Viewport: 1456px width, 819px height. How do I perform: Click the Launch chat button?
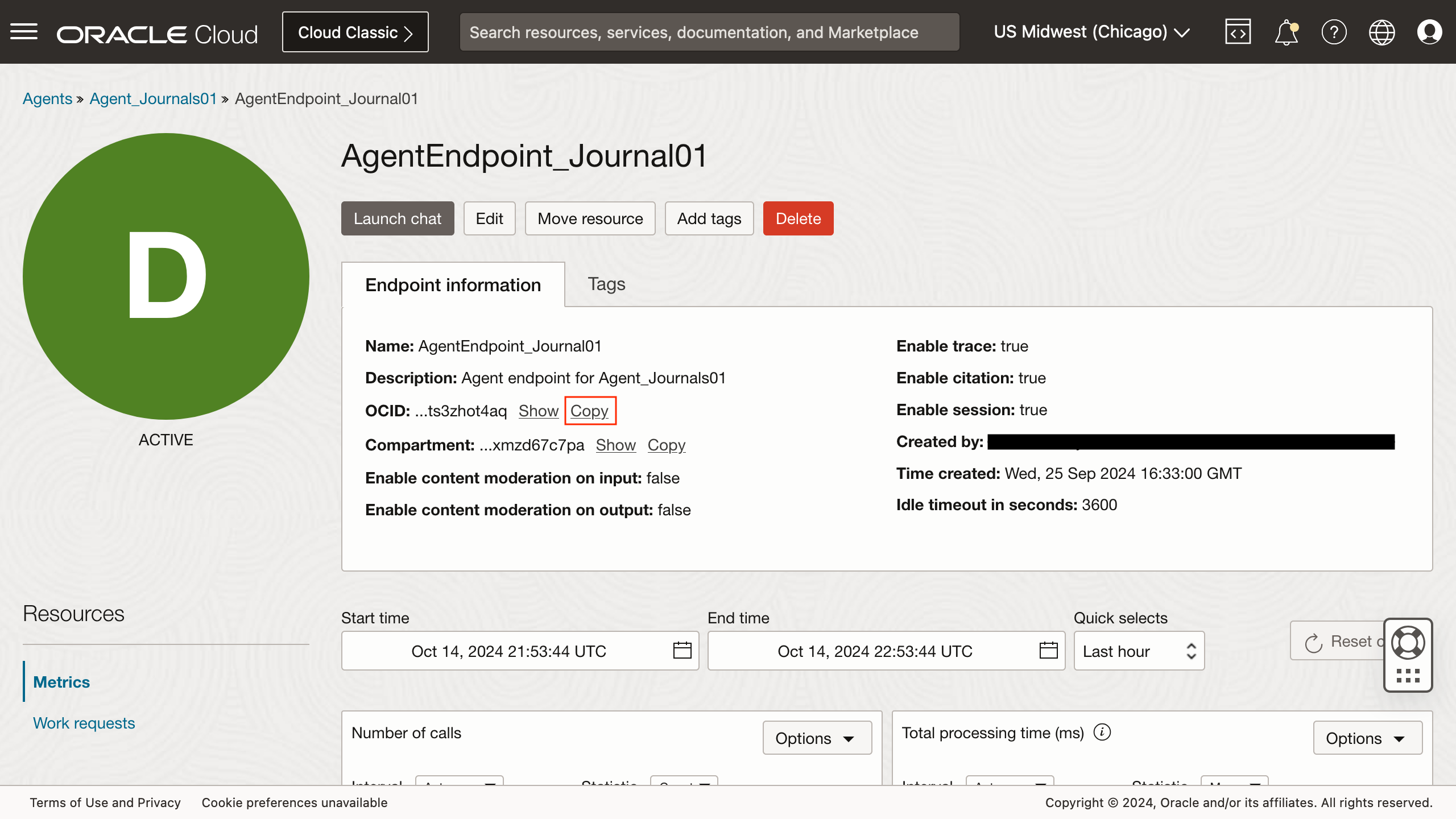tap(396, 218)
